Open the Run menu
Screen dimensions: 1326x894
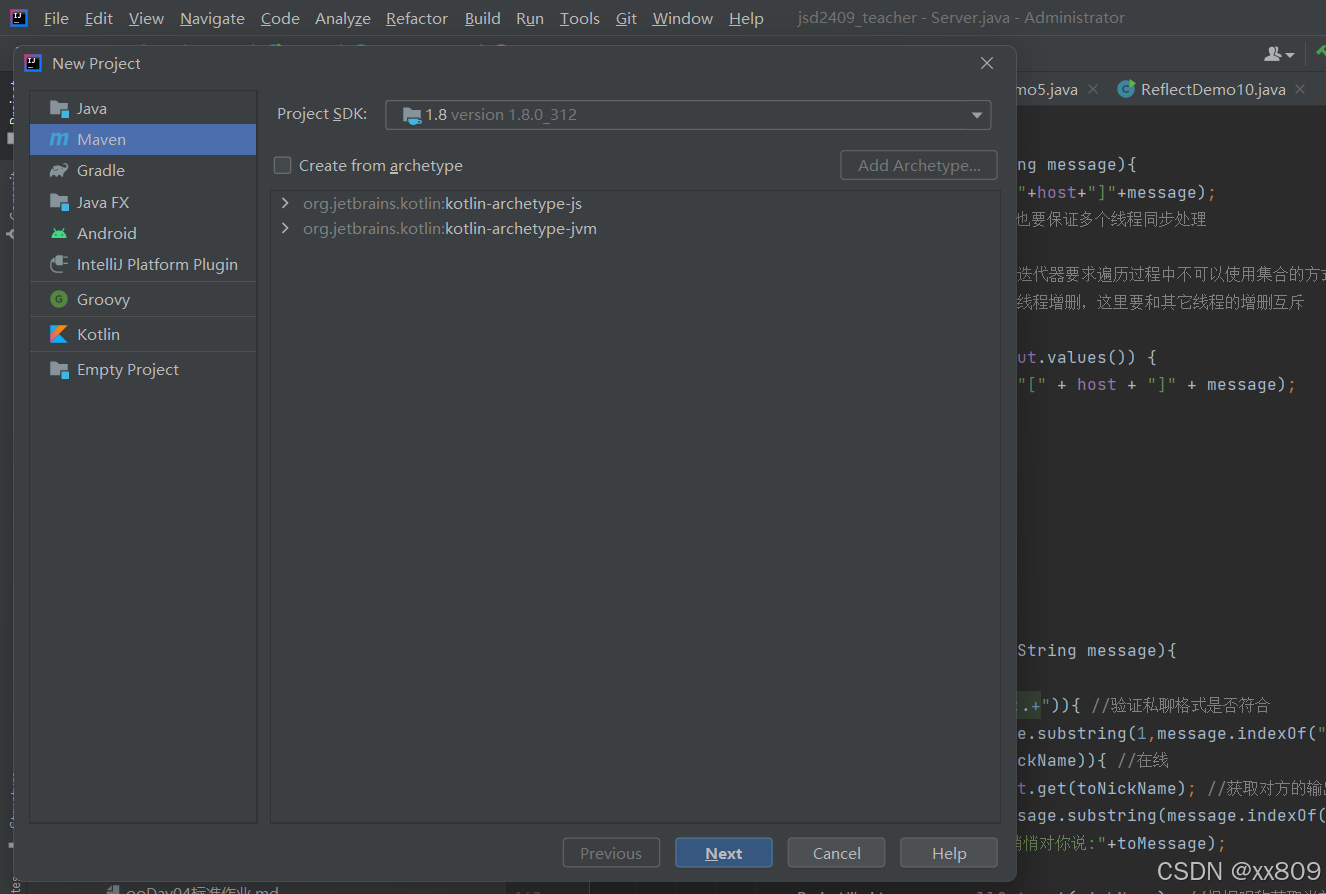pos(530,18)
